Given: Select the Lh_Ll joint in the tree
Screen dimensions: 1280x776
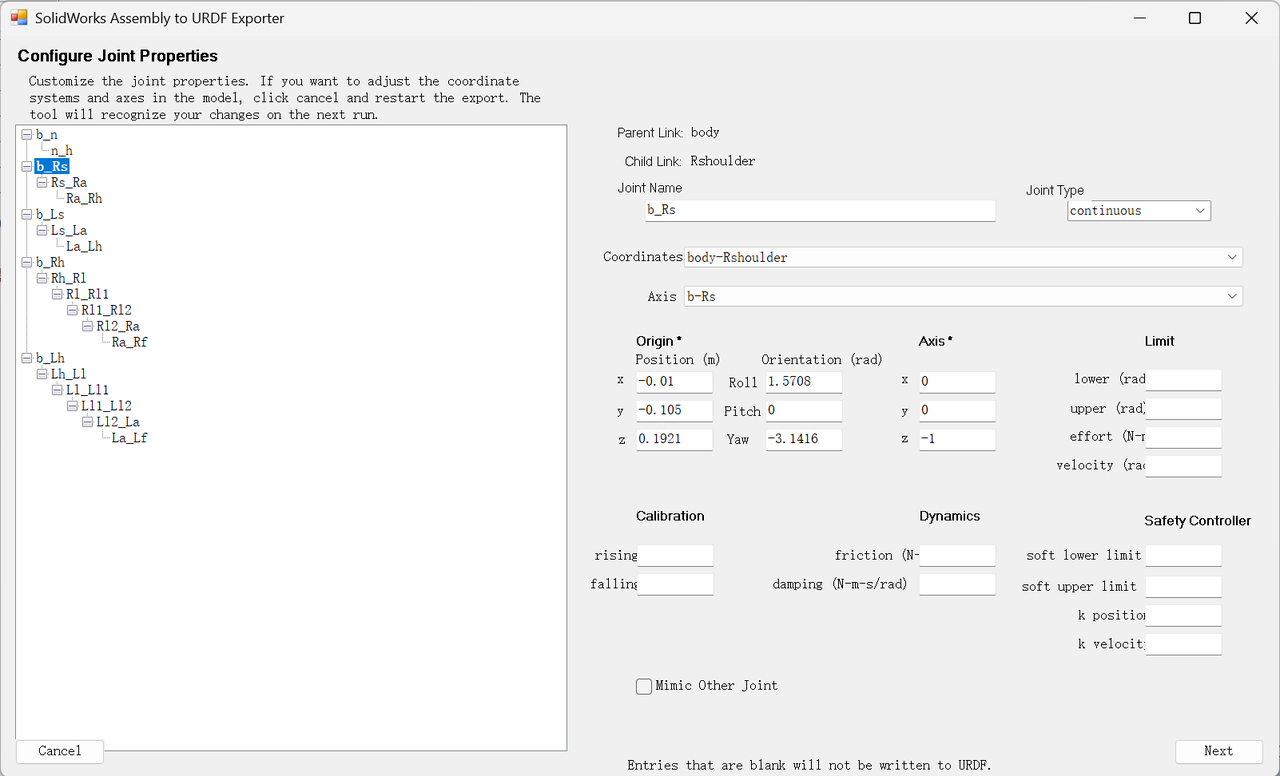Looking at the screenshot, I should point(69,374).
